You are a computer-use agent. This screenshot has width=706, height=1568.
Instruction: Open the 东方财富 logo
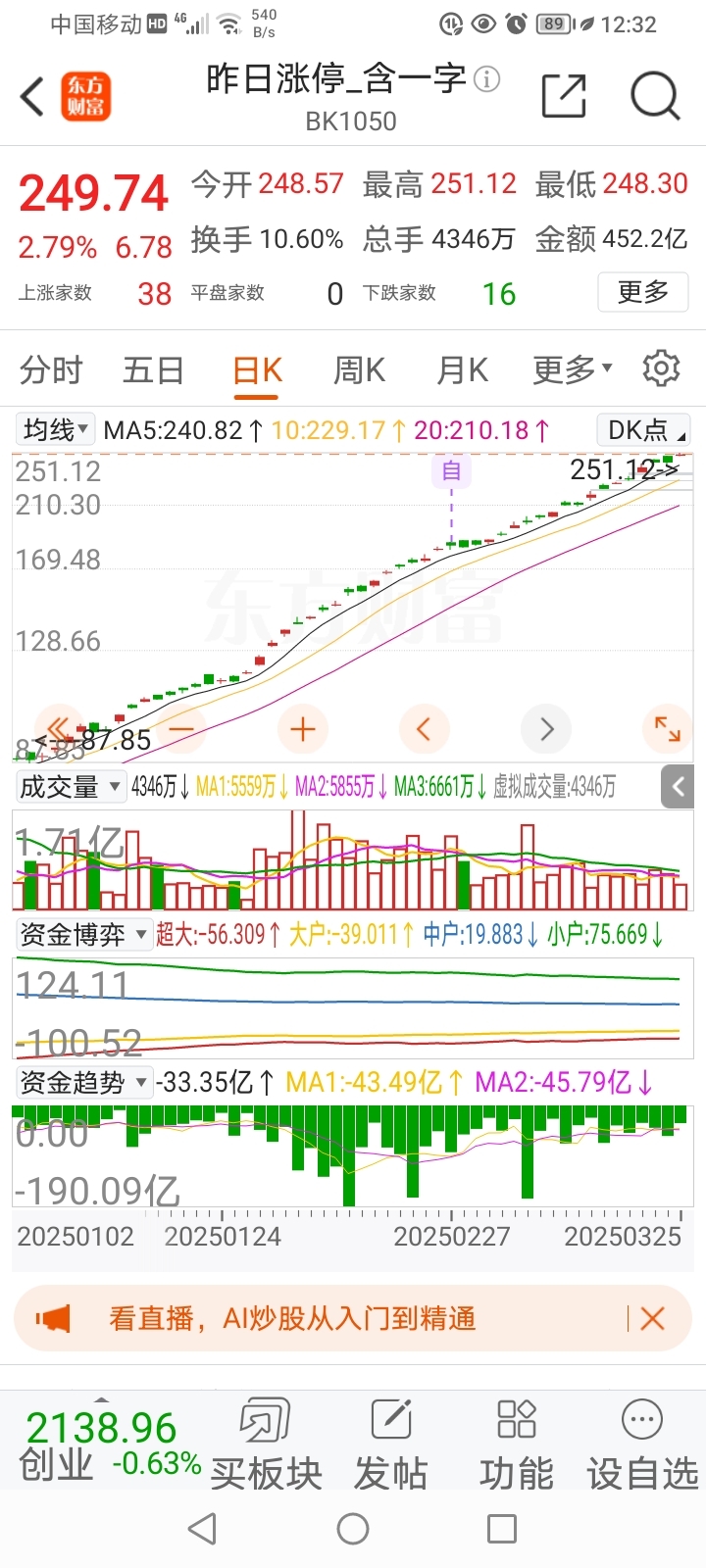point(86,96)
